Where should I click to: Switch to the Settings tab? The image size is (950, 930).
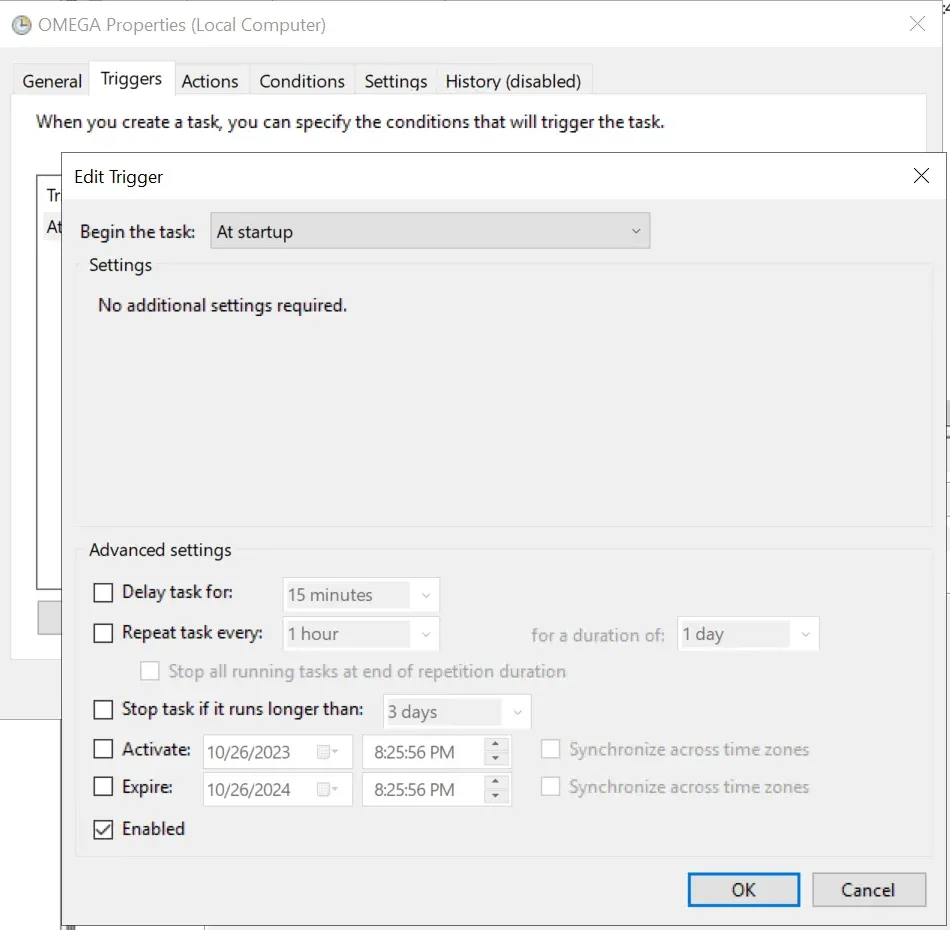(x=395, y=81)
